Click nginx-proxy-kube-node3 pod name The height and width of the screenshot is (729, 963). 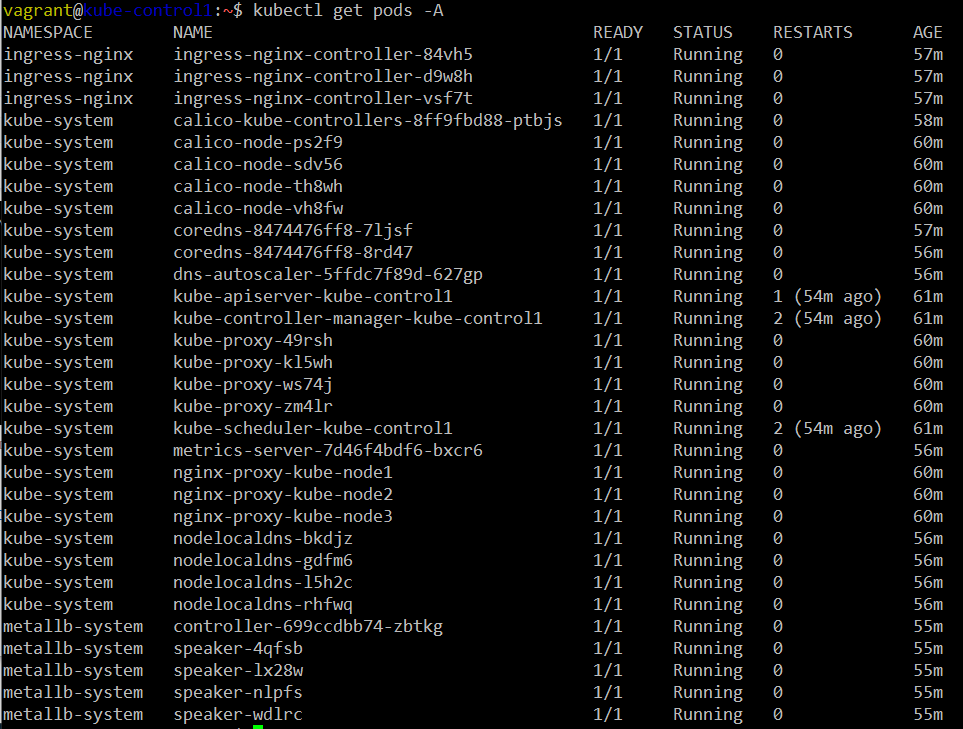[x=283, y=517]
